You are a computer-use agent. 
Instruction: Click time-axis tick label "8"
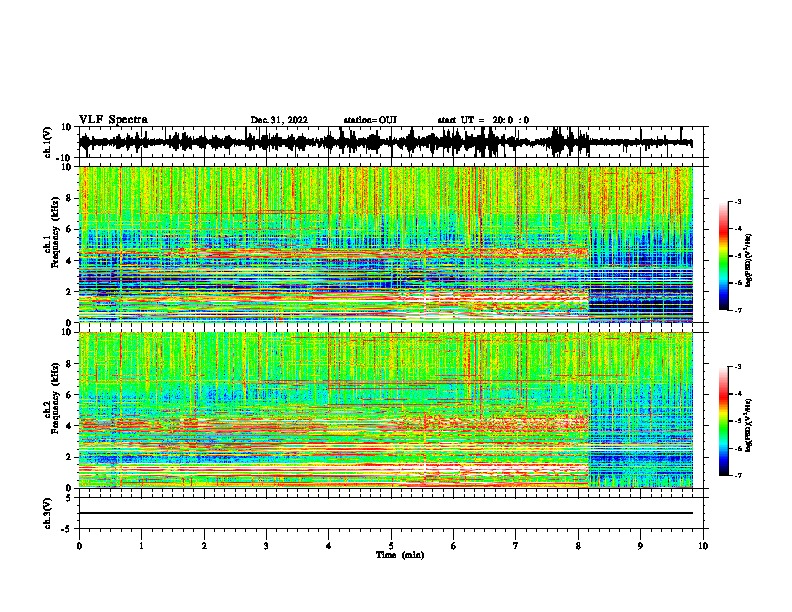[578, 546]
